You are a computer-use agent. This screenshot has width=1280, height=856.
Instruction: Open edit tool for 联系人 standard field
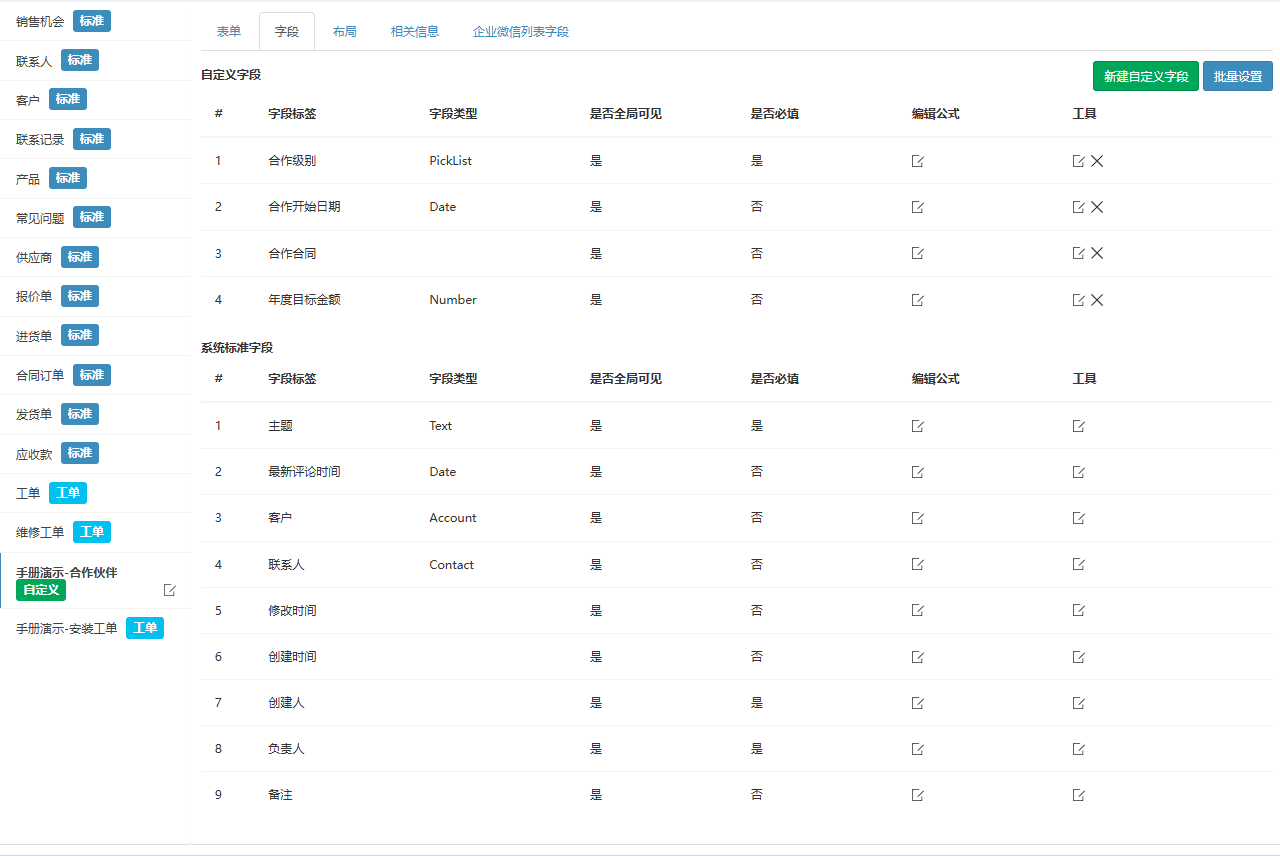1078,564
